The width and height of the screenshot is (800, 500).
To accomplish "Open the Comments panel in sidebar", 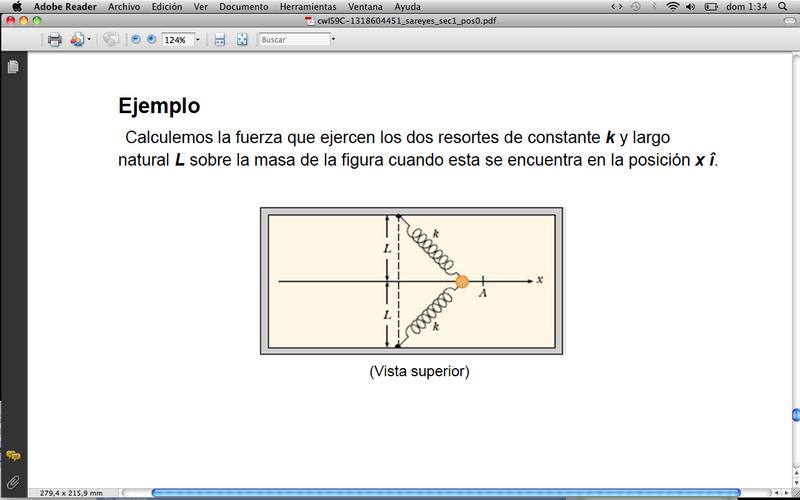I will tap(13, 456).
